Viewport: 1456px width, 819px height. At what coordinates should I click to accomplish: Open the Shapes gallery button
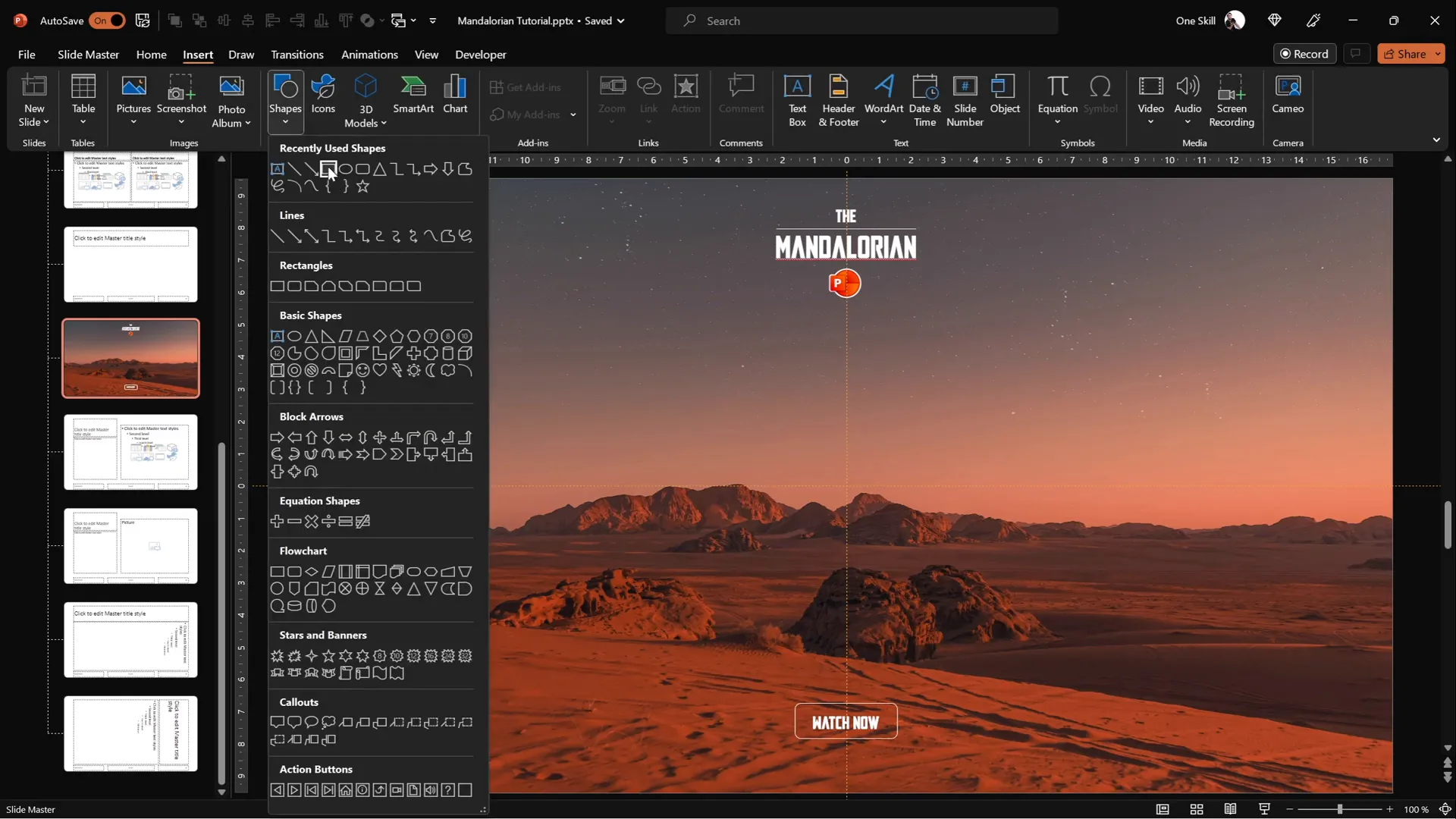[285, 101]
